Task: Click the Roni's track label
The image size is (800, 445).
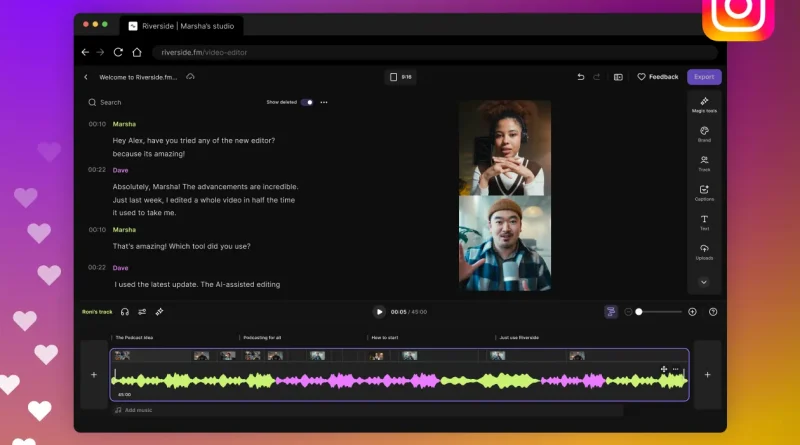Action: point(97,312)
